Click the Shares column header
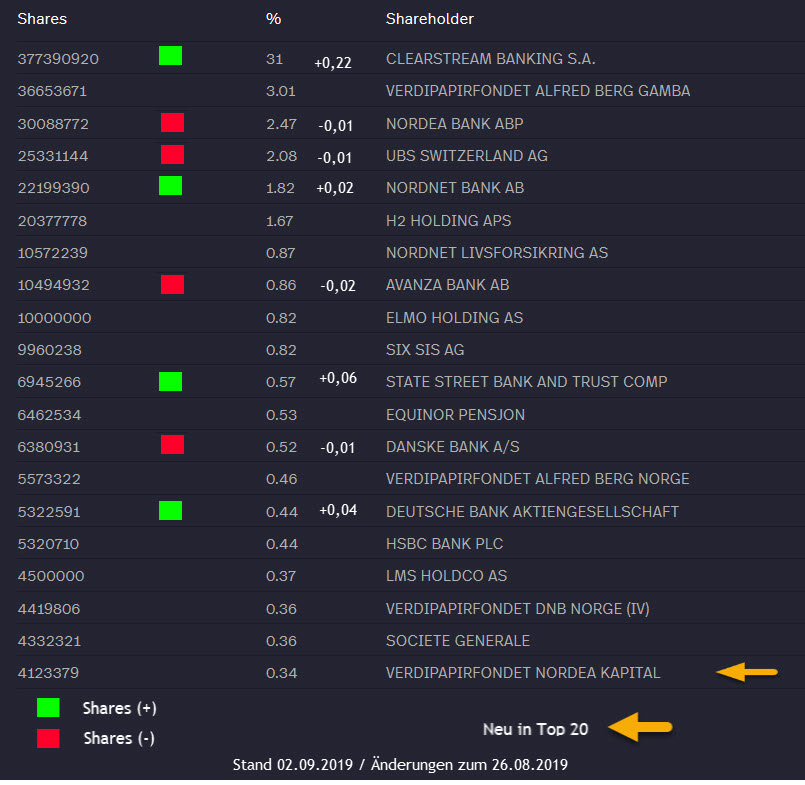The image size is (805, 785). [x=42, y=19]
